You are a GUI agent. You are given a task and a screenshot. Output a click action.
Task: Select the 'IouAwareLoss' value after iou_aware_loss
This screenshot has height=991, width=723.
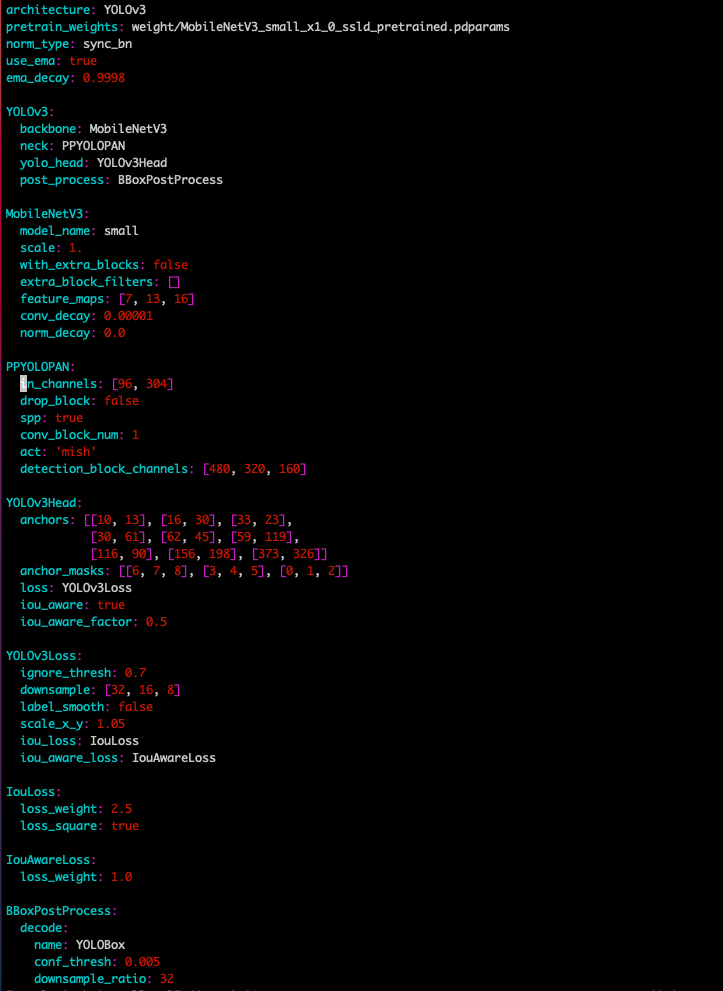[x=174, y=758]
